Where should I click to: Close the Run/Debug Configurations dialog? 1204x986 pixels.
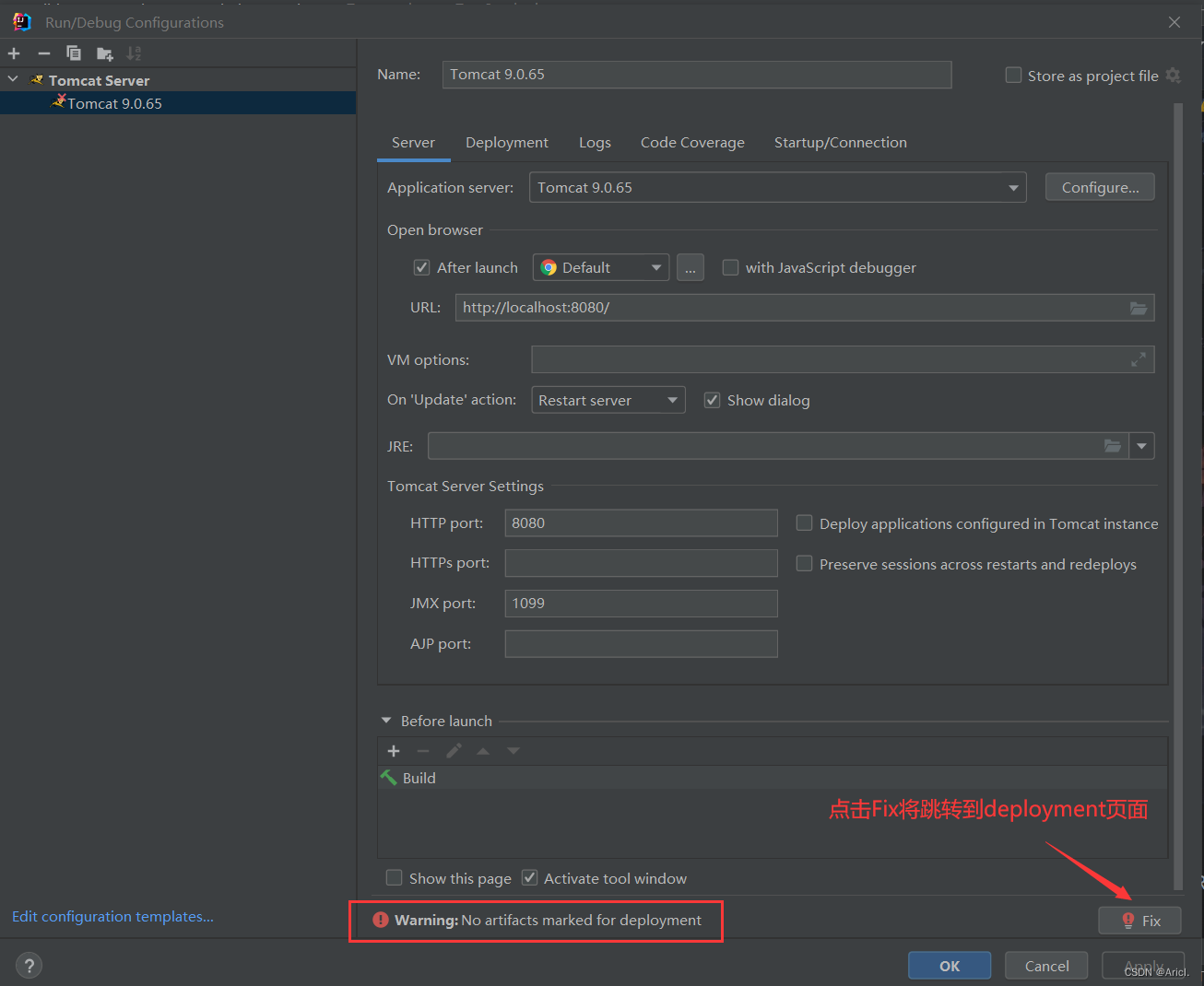click(x=1174, y=22)
